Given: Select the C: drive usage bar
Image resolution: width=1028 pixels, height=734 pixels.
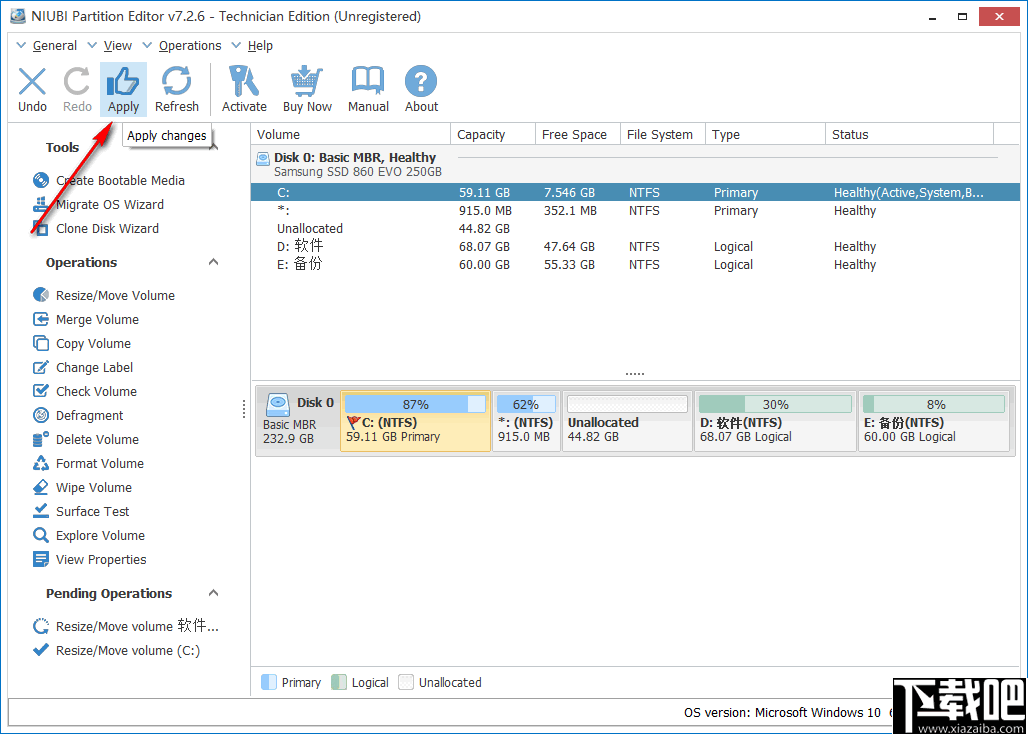Looking at the screenshot, I should [415, 403].
